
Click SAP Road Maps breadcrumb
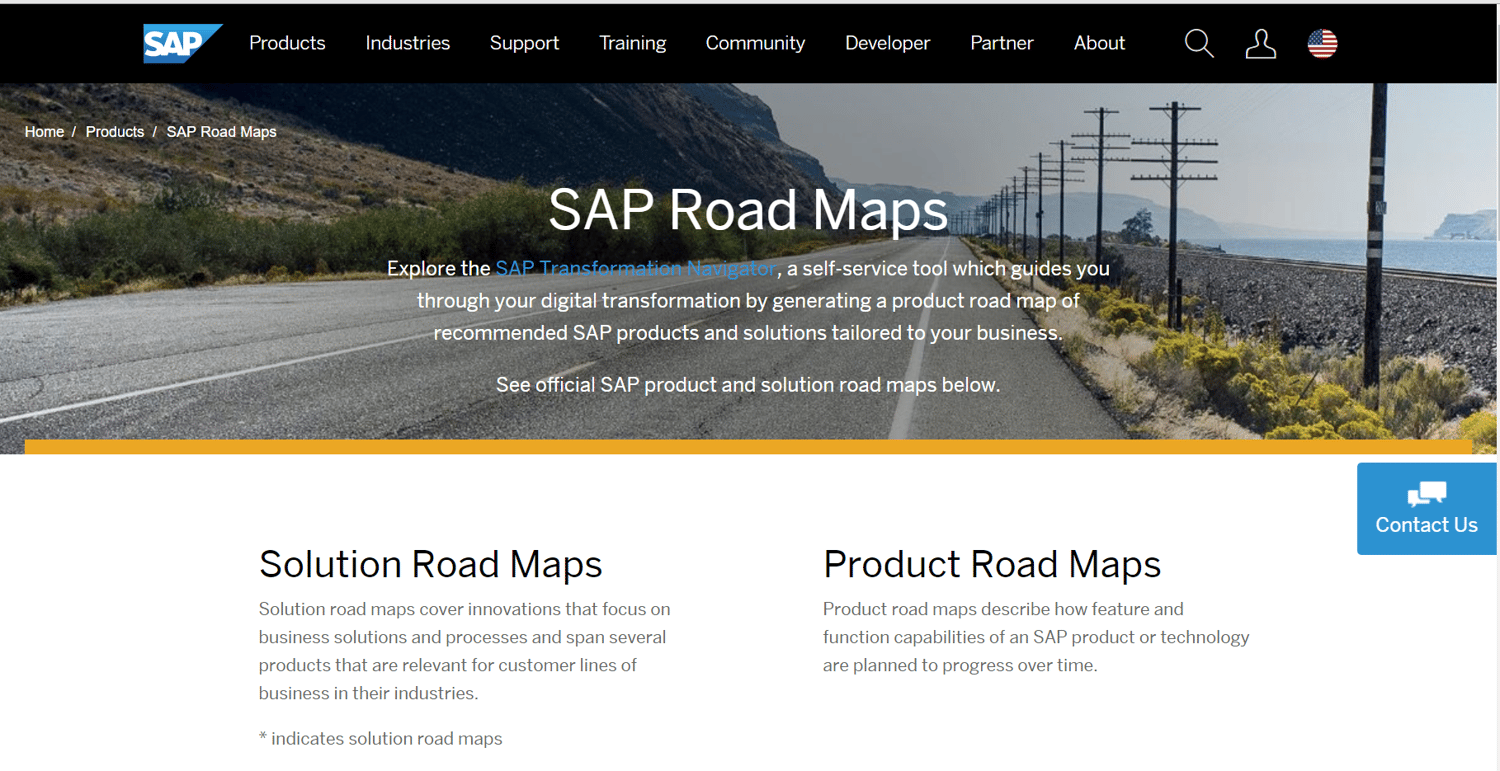(x=221, y=132)
